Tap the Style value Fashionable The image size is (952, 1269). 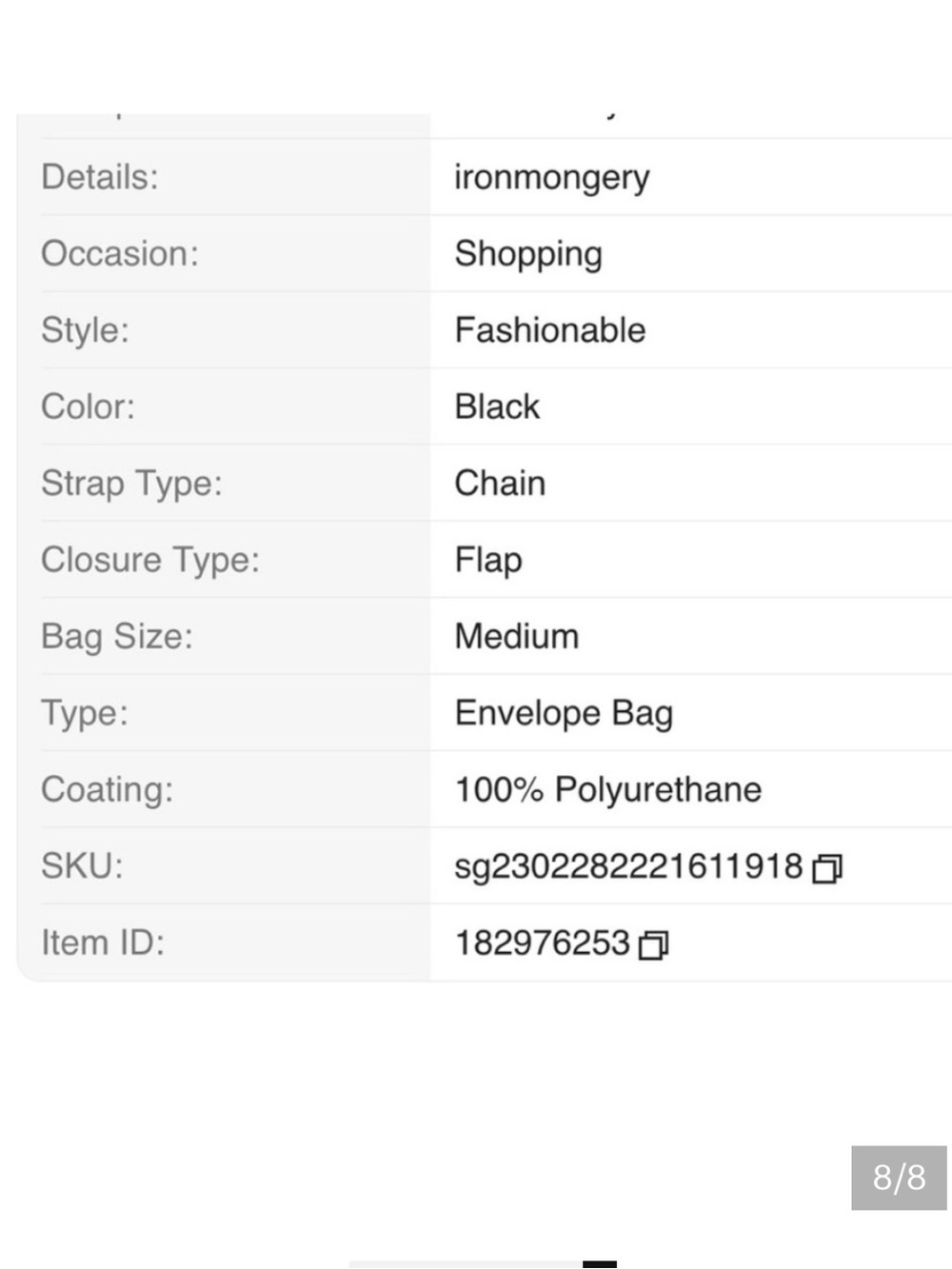[x=549, y=330]
